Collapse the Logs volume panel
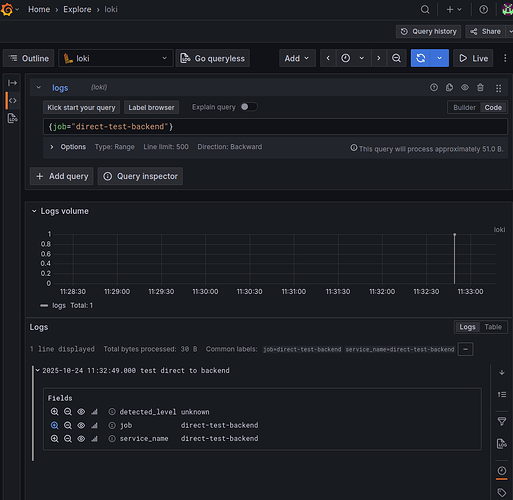Image resolution: width=513 pixels, height=500 pixels. [34, 211]
